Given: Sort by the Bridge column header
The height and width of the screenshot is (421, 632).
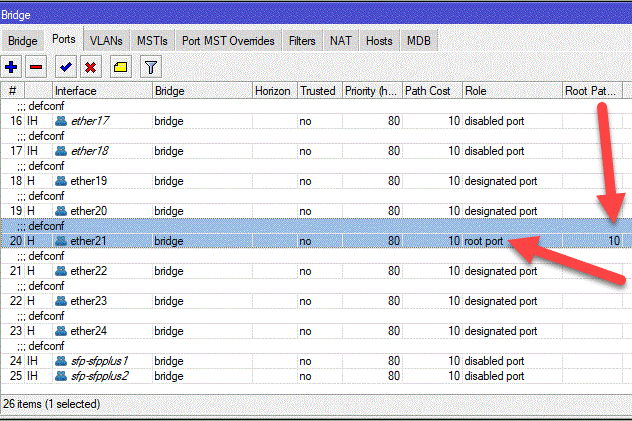Looking at the screenshot, I should (202, 91).
